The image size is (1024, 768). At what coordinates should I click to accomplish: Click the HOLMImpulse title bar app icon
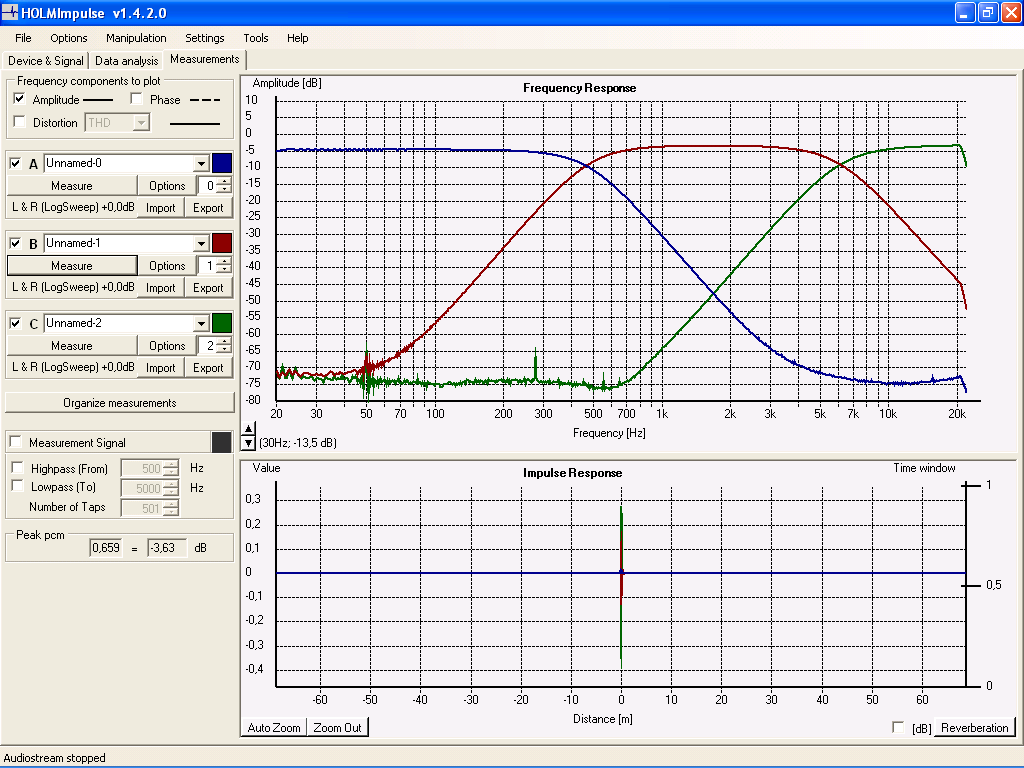(x=10, y=12)
